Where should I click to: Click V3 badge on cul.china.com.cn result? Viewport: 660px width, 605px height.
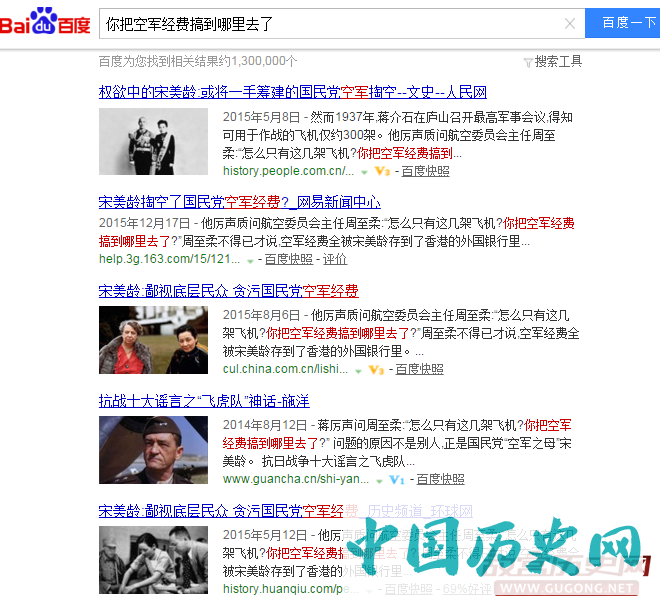click(376, 369)
